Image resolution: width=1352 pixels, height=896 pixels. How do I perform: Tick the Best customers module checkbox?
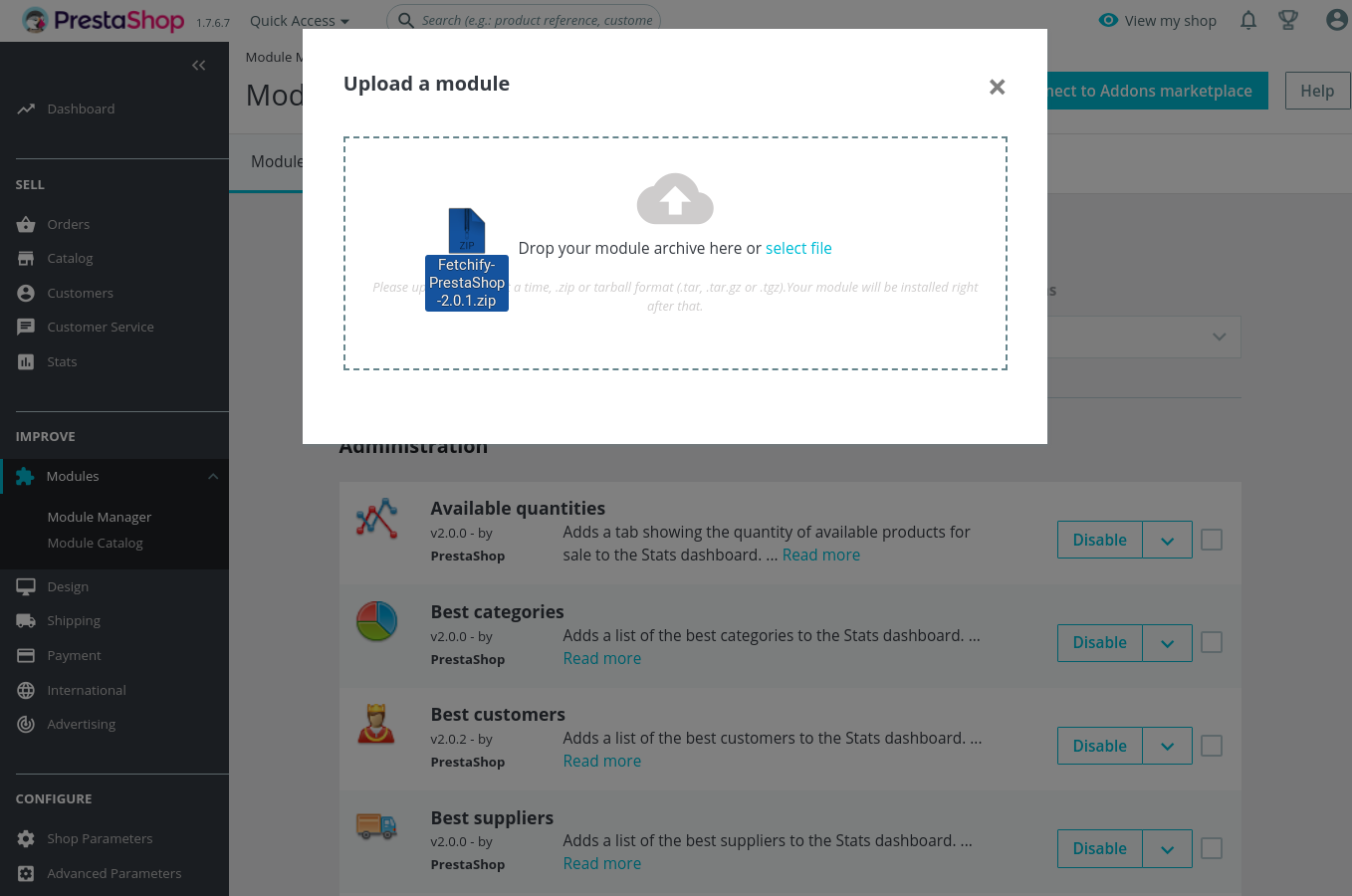pos(1212,746)
